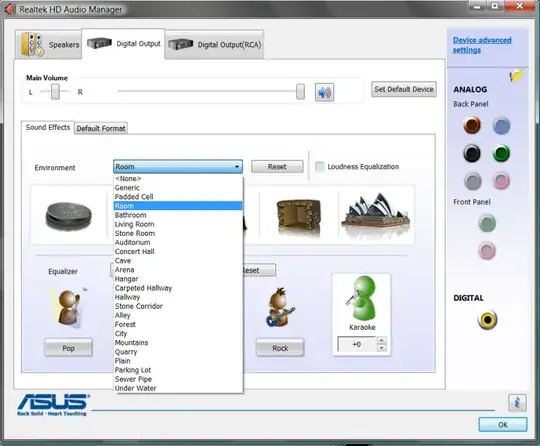Pick Sewer Pipe from the list
This screenshot has height=446, width=540.
[x=178, y=379]
